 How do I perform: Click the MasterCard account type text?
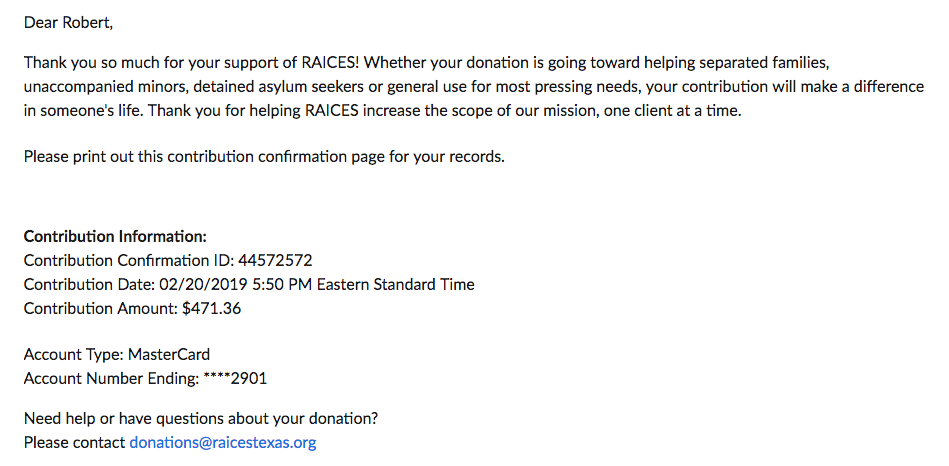coord(169,354)
